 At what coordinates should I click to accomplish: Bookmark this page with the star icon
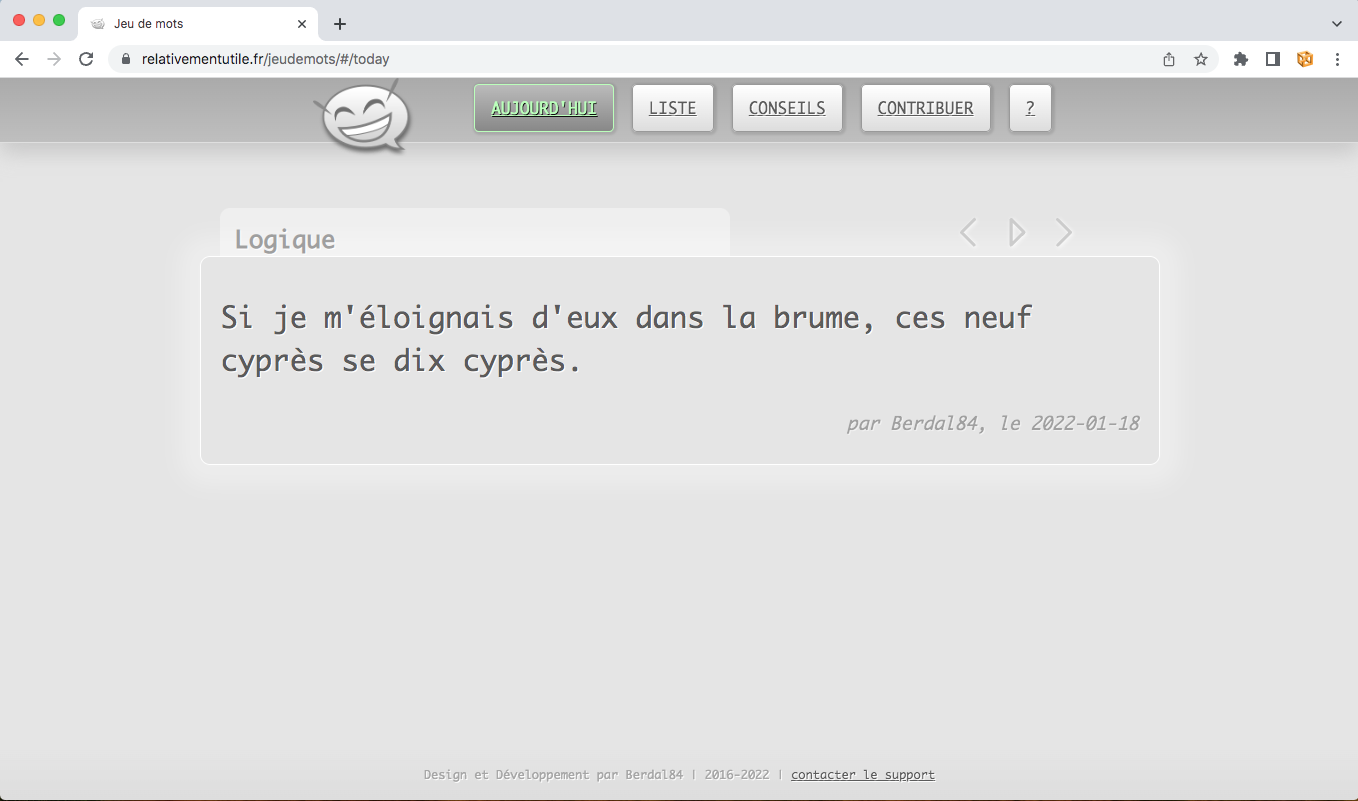[1201, 59]
